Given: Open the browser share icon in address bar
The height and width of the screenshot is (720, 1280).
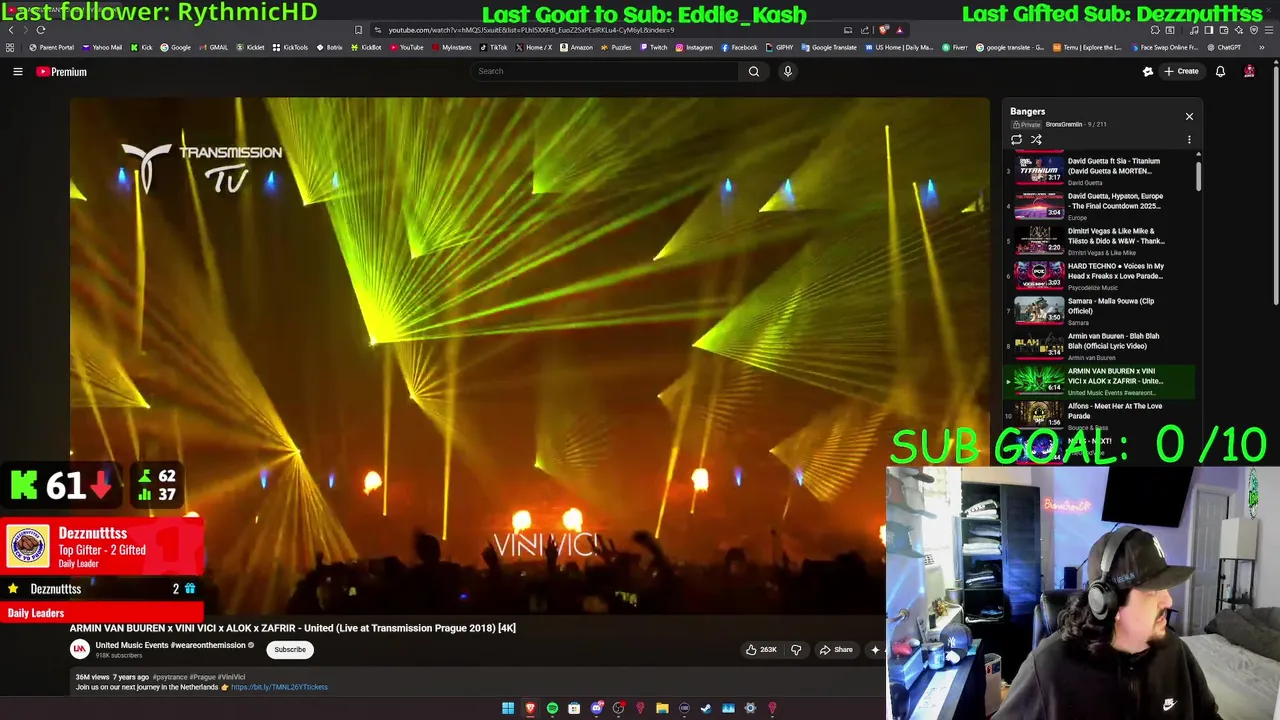Looking at the screenshot, I should [865, 30].
